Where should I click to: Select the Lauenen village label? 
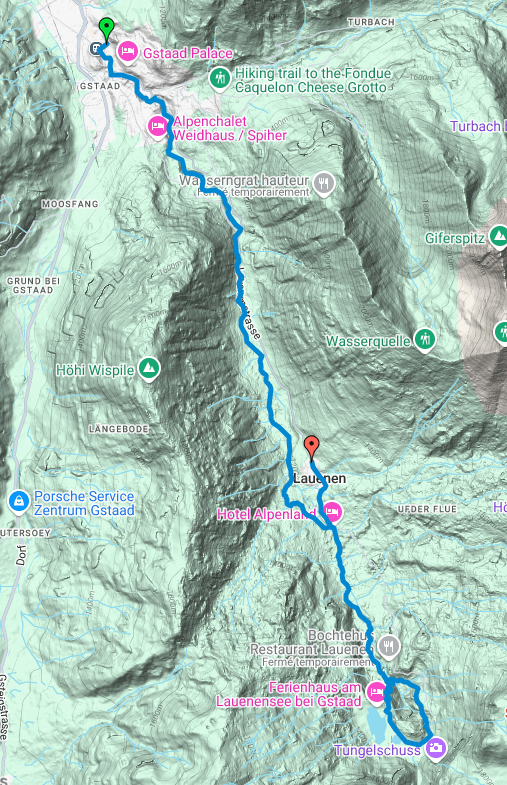(319, 479)
